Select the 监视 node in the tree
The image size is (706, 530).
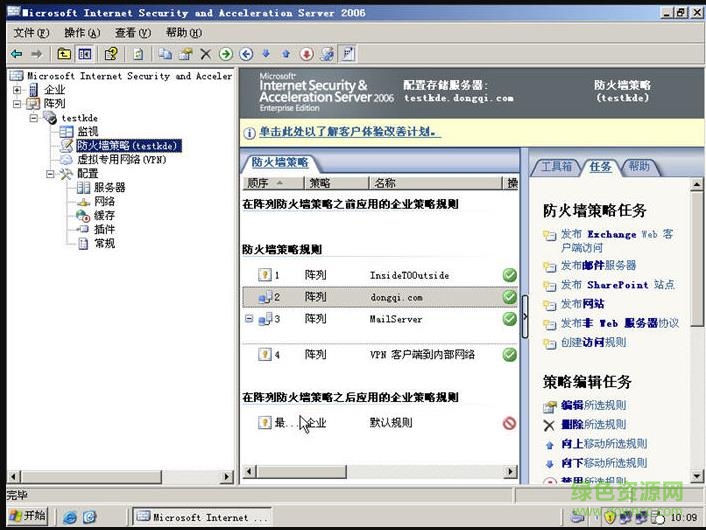pos(88,131)
